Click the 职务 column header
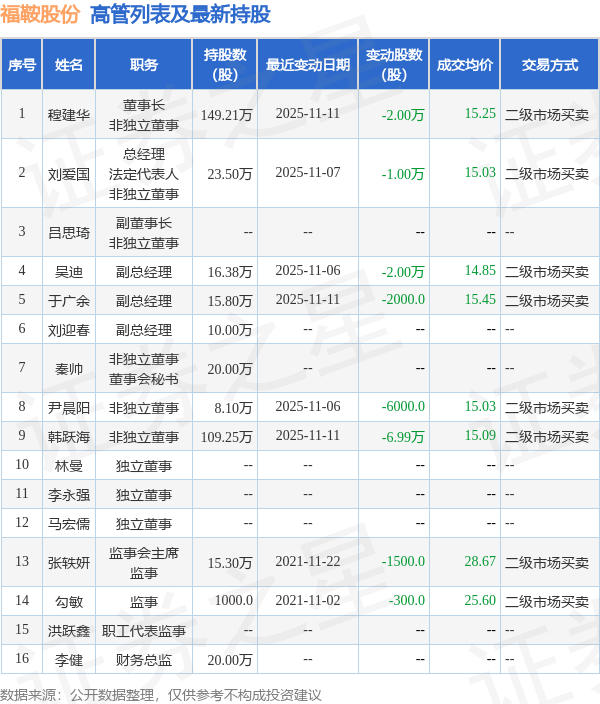This screenshot has height=704, width=600. point(144,65)
